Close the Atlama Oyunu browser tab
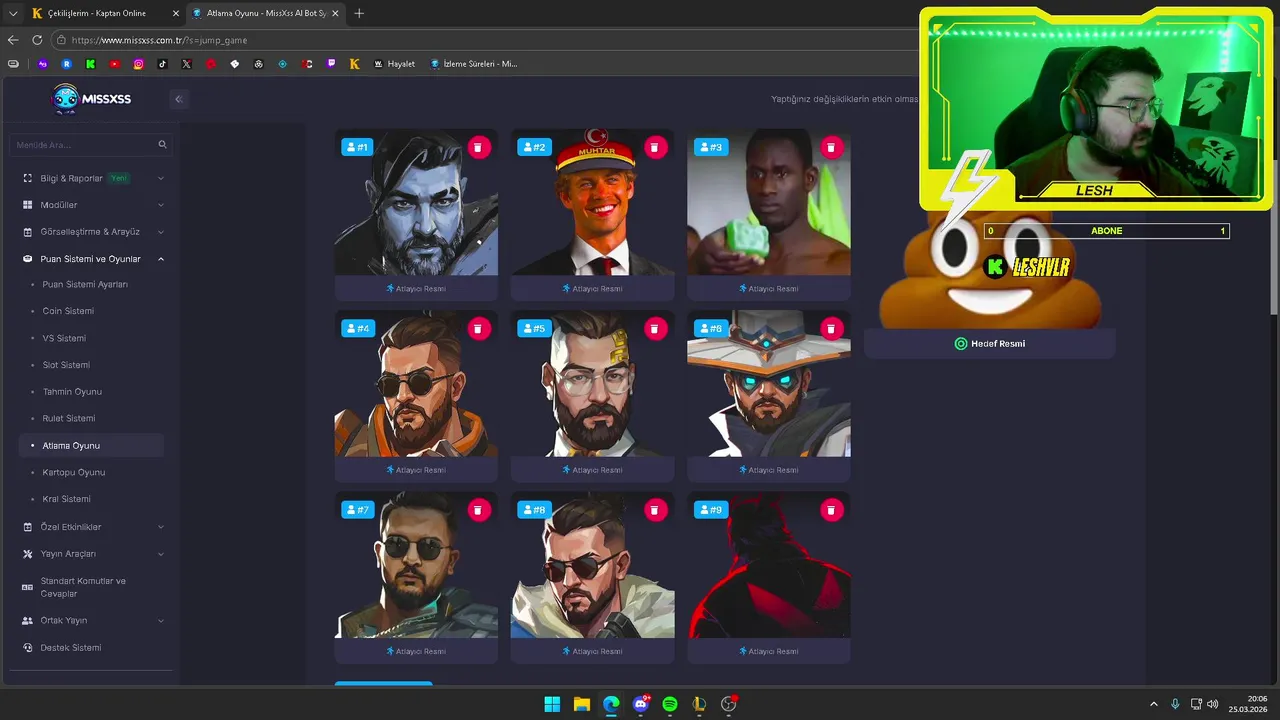This screenshot has width=1280, height=720. (x=333, y=13)
